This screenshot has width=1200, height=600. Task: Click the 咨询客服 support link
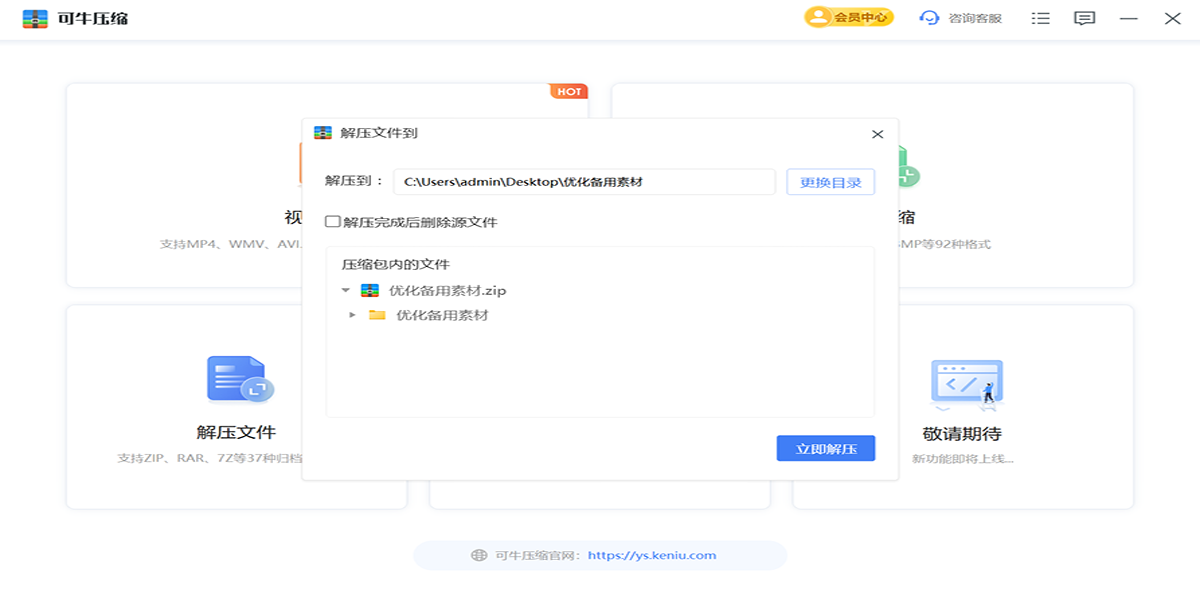(961, 18)
